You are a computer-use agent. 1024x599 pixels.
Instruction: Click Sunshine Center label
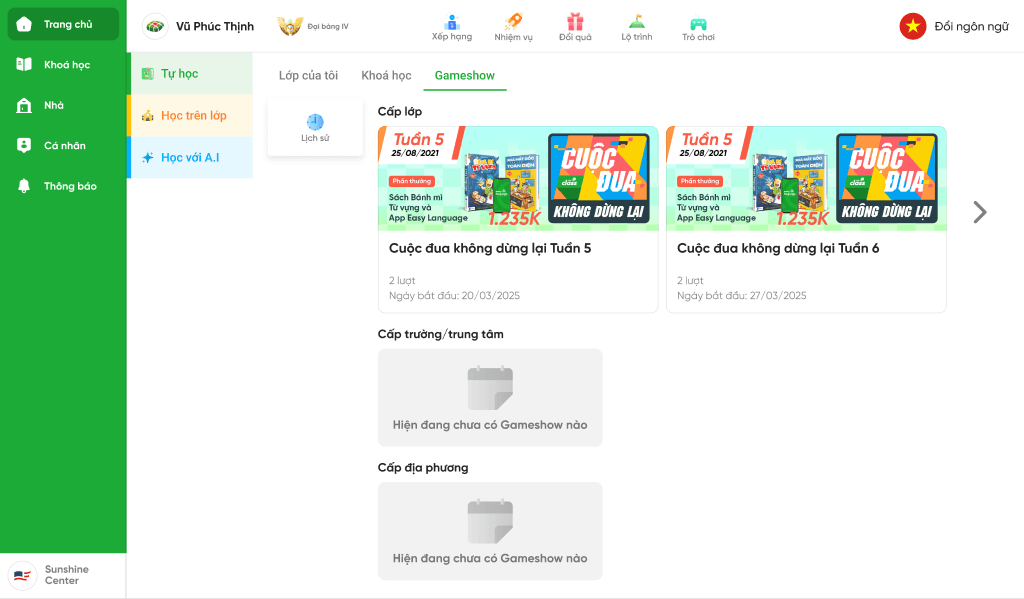(67, 575)
